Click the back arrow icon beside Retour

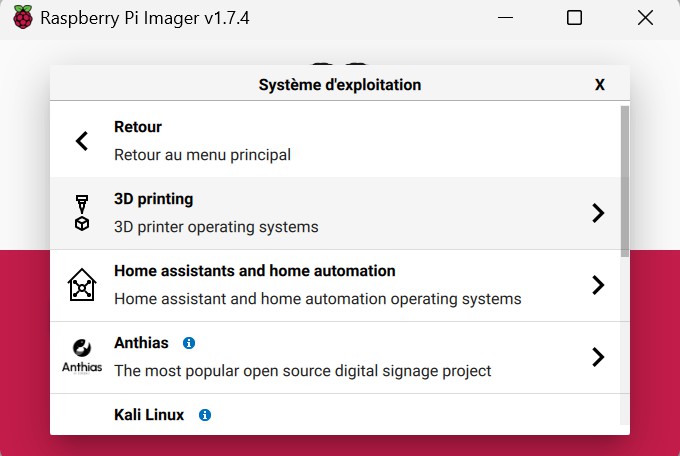click(x=82, y=141)
